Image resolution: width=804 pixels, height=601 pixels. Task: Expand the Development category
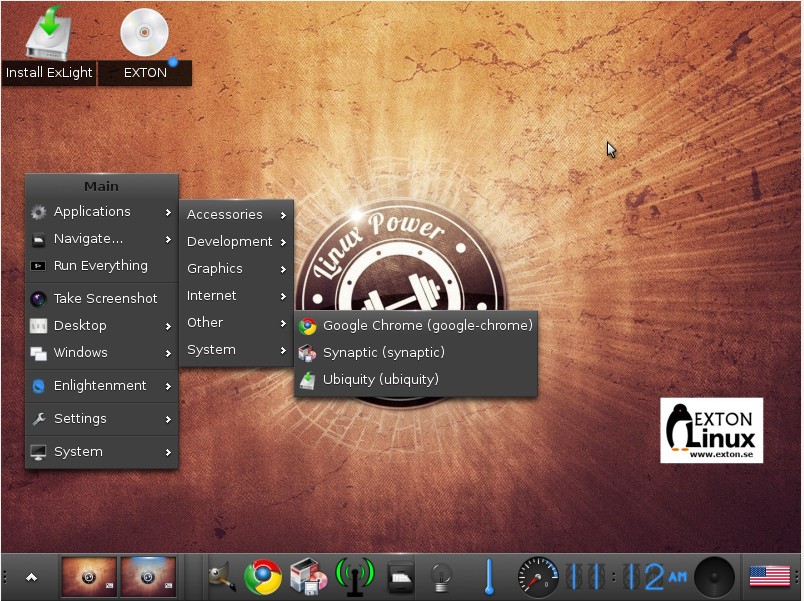click(x=236, y=242)
